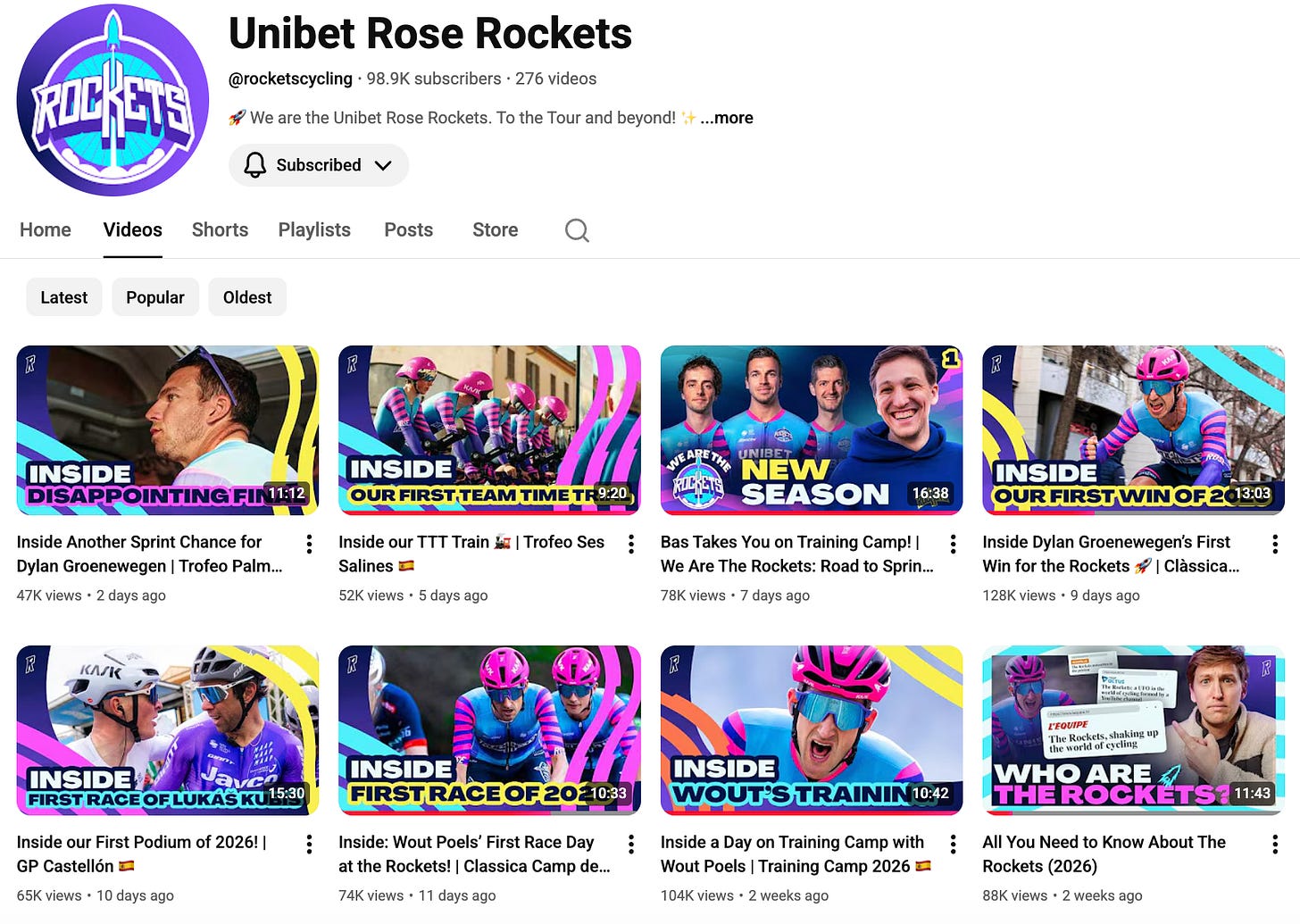Play the Inside Our First Win thumbnail
The image size is (1300, 924).
[1133, 430]
